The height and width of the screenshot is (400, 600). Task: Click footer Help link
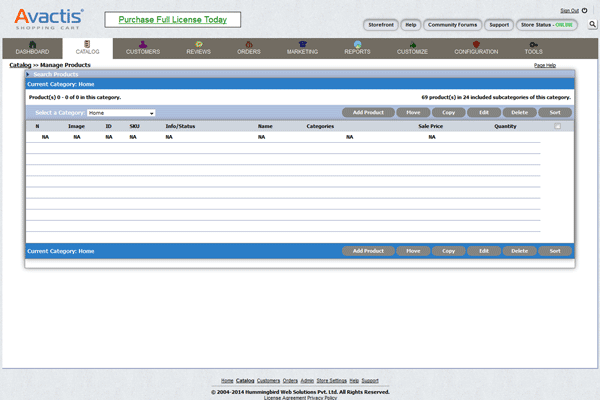(x=354, y=381)
